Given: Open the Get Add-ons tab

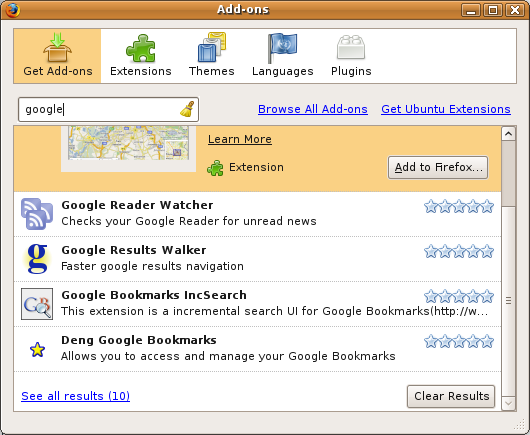Looking at the screenshot, I should point(57,56).
